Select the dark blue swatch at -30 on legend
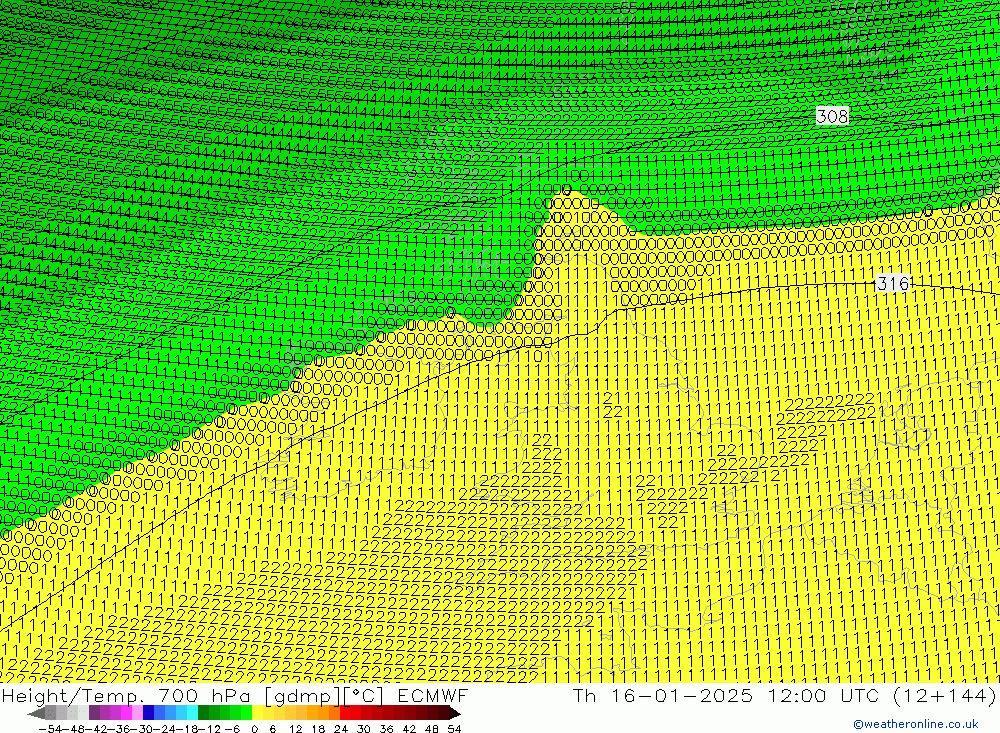Image resolution: width=1000 pixels, height=733 pixels. click(x=148, y=713)
